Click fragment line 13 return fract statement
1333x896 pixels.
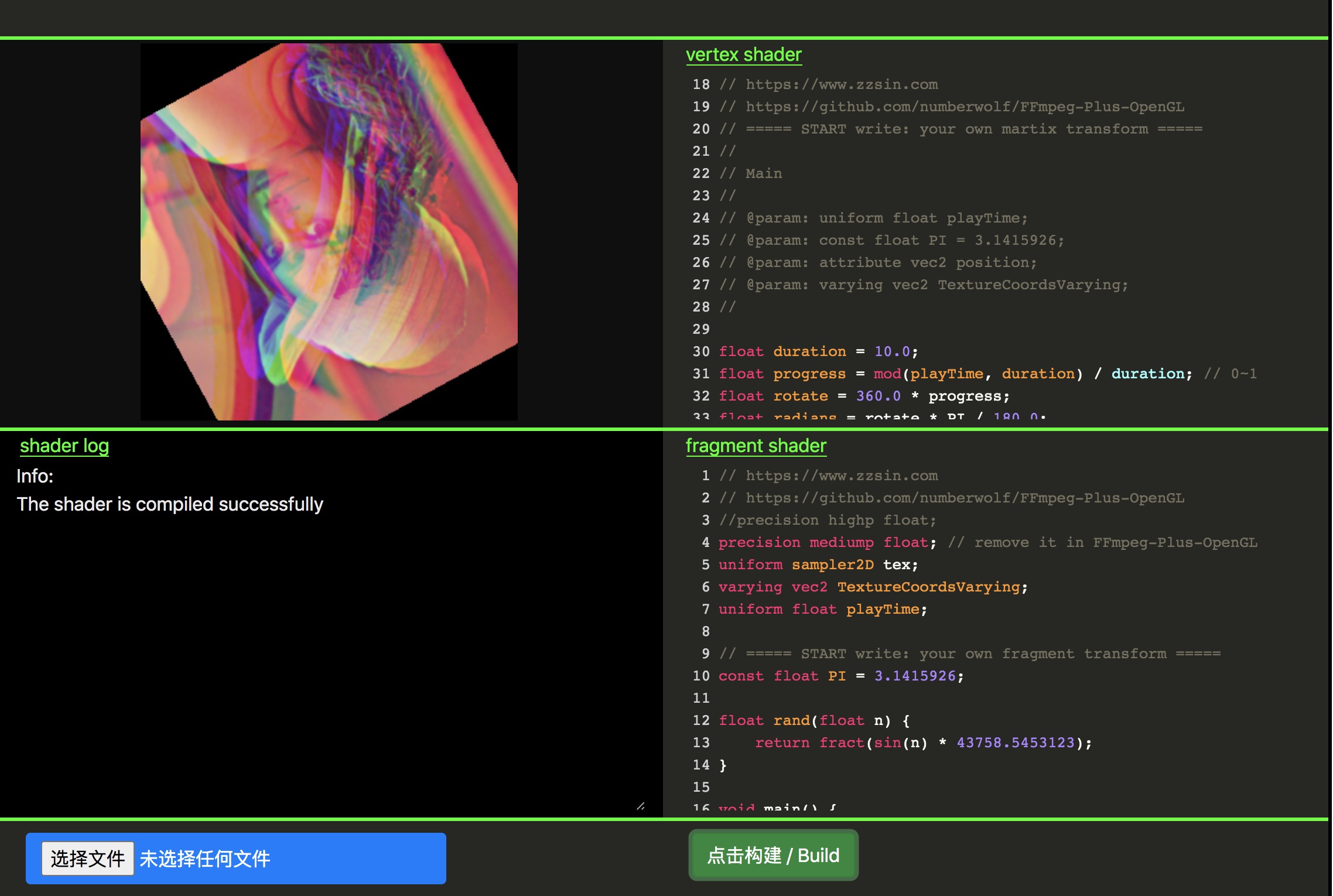[922, 743]
